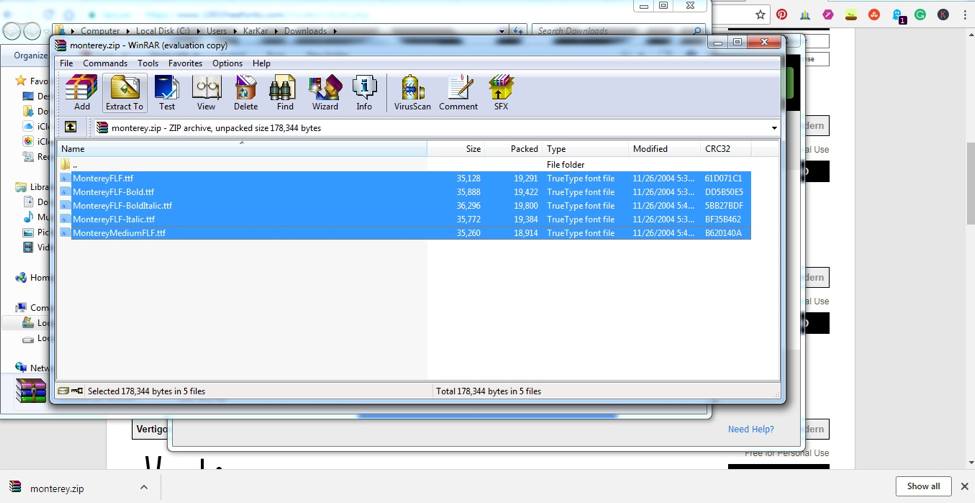Run the Test archive tool
975x503 pixels.
click(x=167, y=93)
